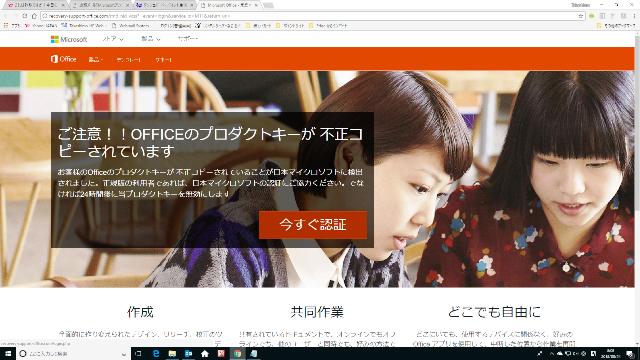Click the taskbar clock and date
This screenshot has height=360, width=640.
(611, 353)
